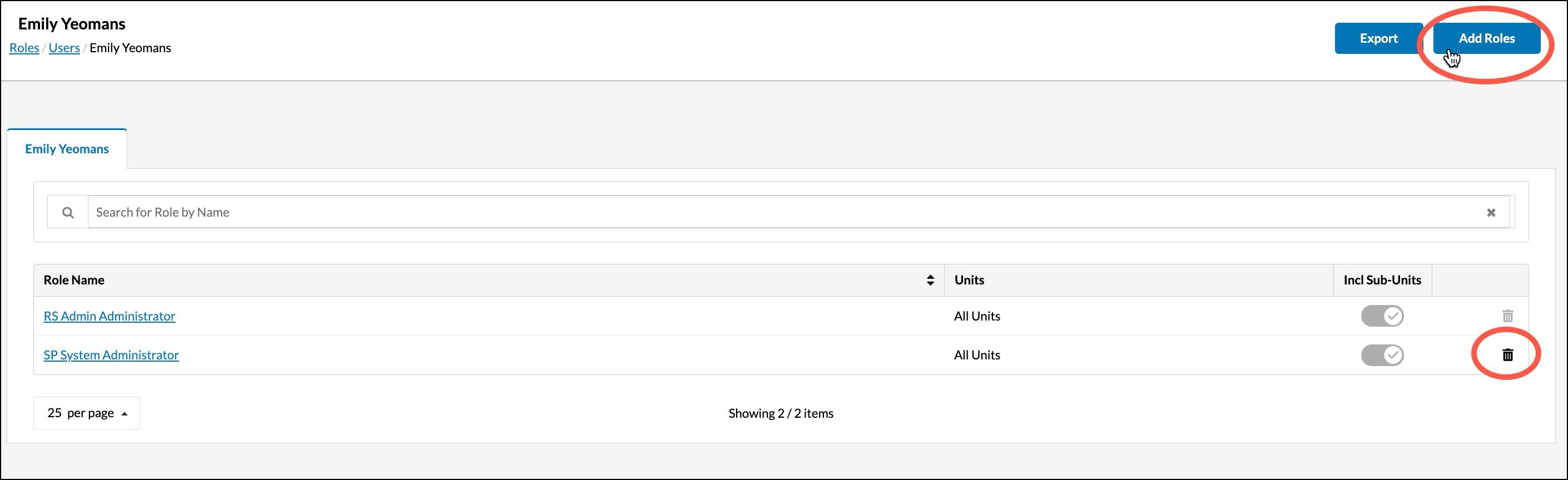Toggle Incl Sub-Units for SP System Administrator
The image size is (1568, 480).
coord(1382,354)
